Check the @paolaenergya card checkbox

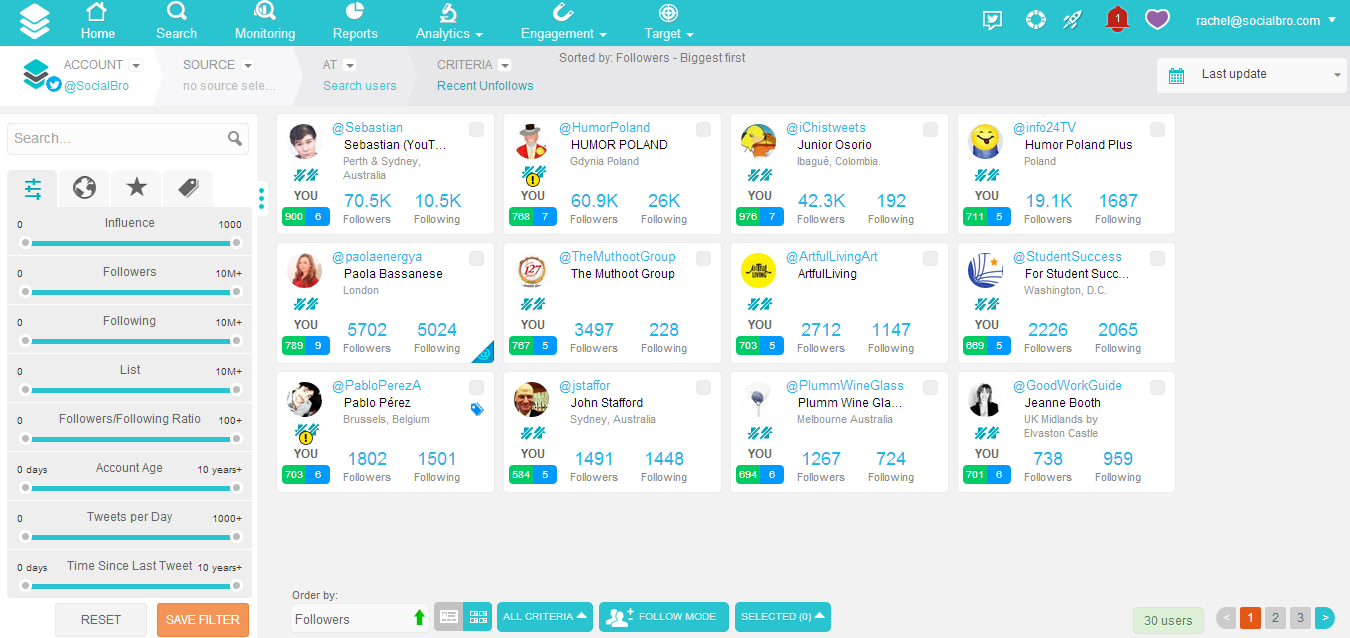(x=476, y=259)
